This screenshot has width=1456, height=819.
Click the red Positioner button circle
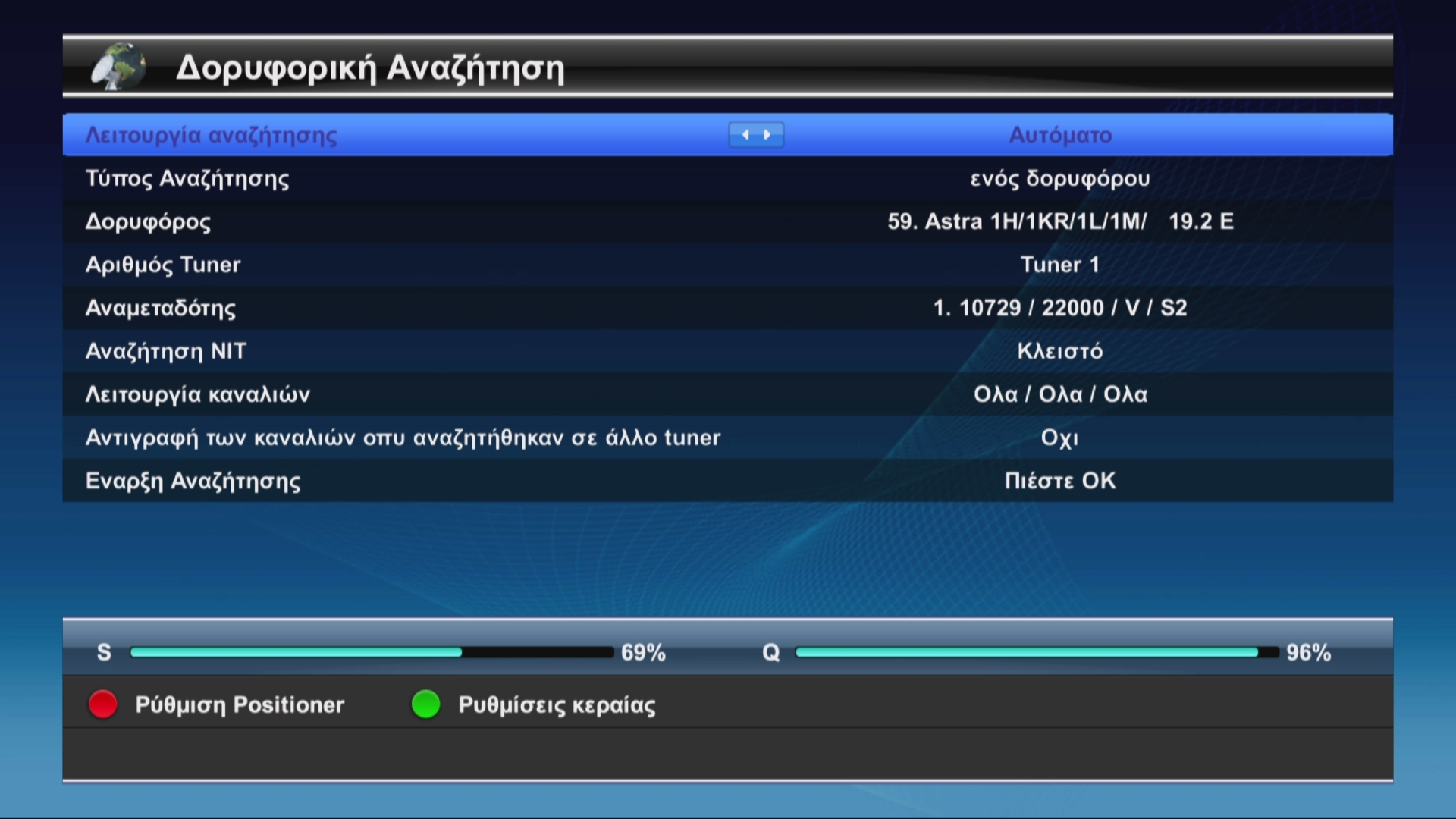tap(103, 704)
